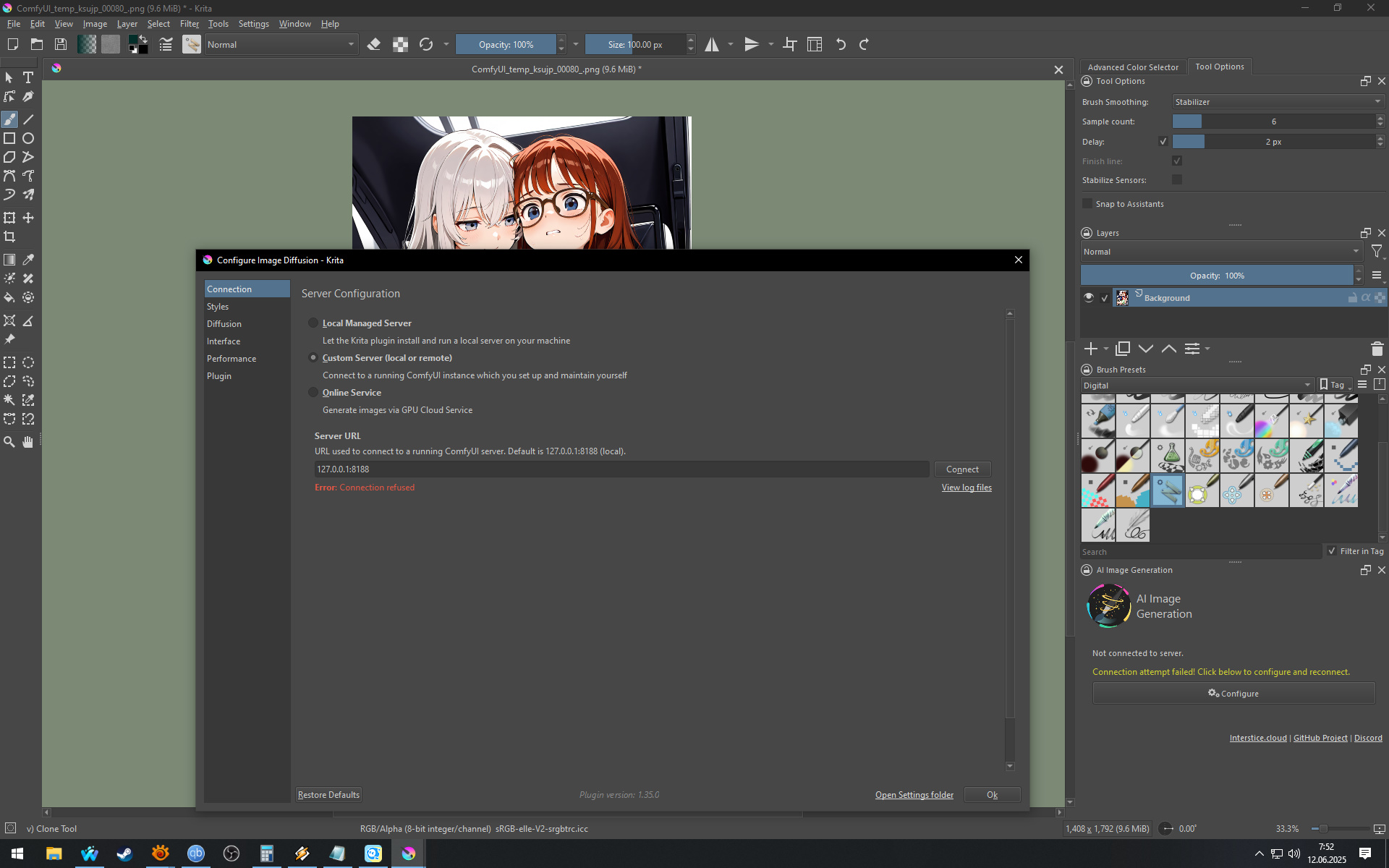
Task: Open the Layer menu
Action: click(x=127, y=24)
